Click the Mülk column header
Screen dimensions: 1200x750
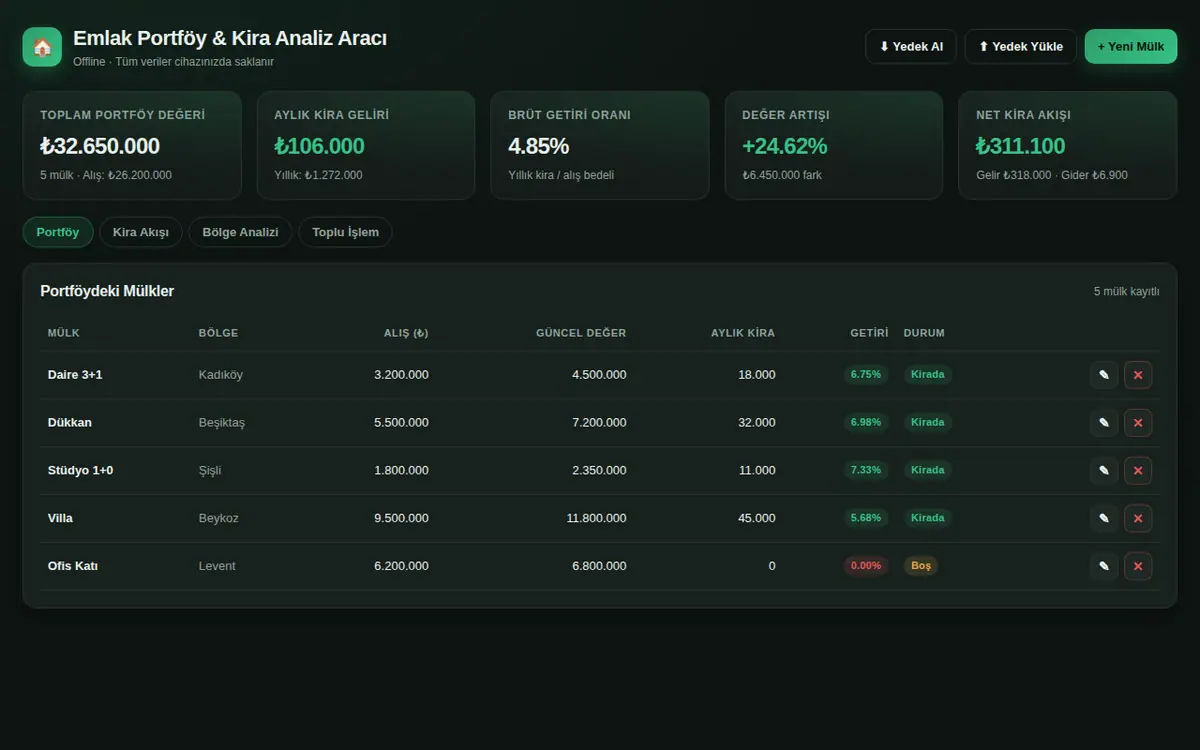pos(64,333)
